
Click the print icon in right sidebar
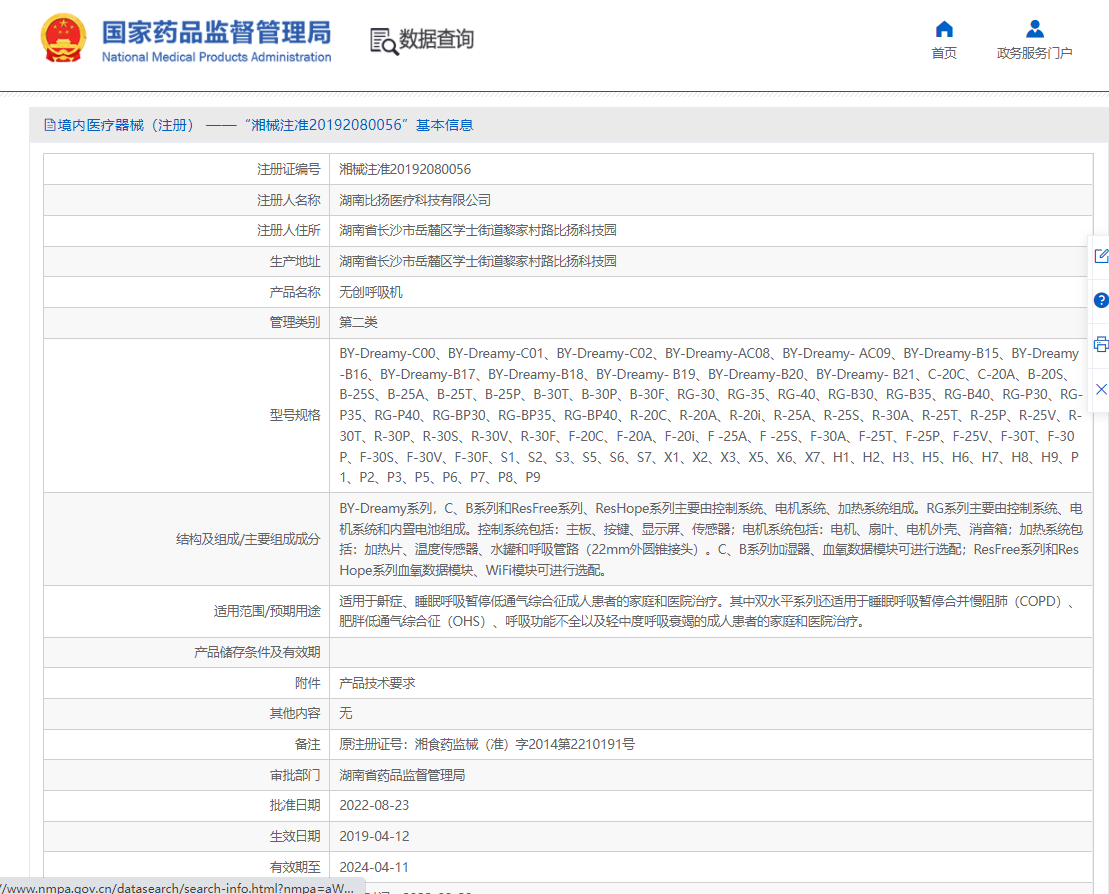1101,344
